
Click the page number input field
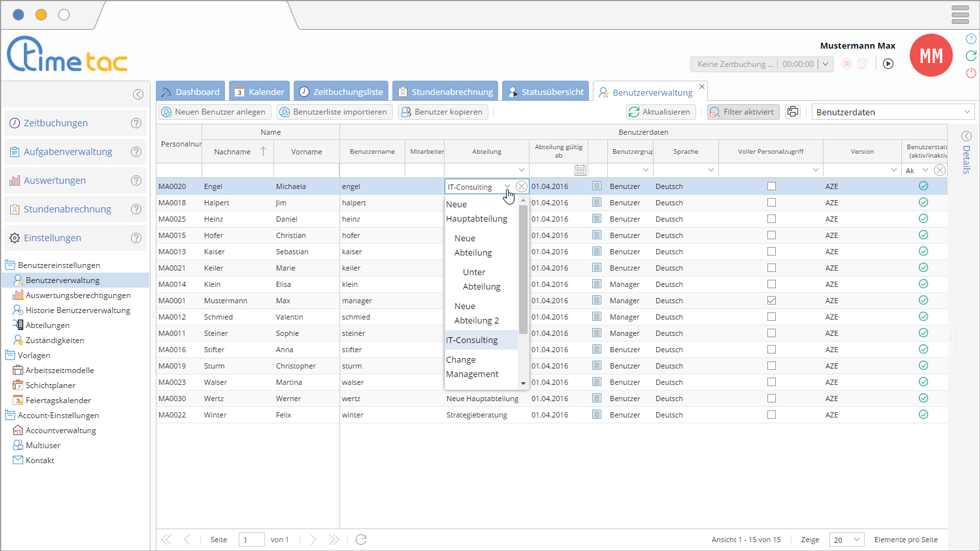[x=251, y=540]
